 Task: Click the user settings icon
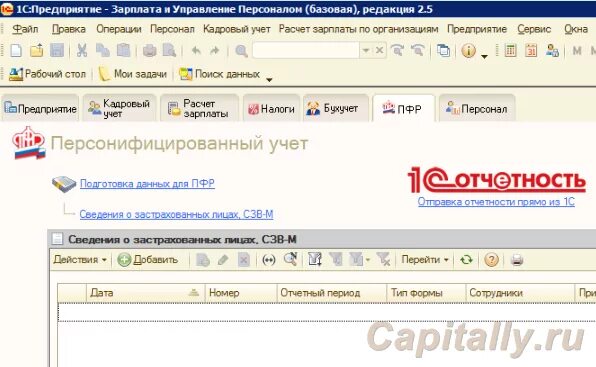[x=552, y=50]
